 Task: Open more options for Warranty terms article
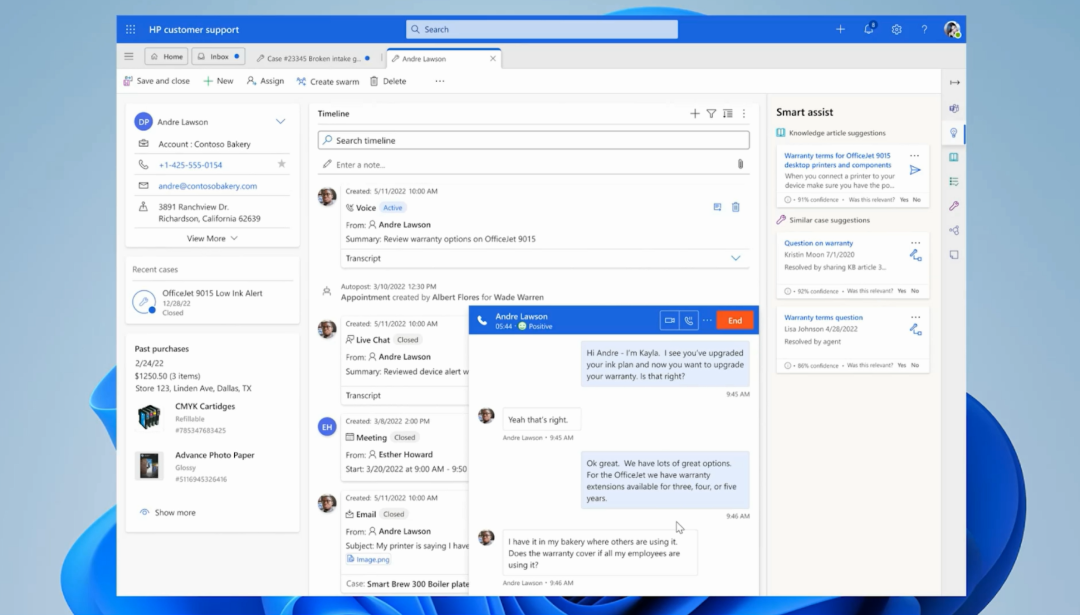click(x=915, y=156)
